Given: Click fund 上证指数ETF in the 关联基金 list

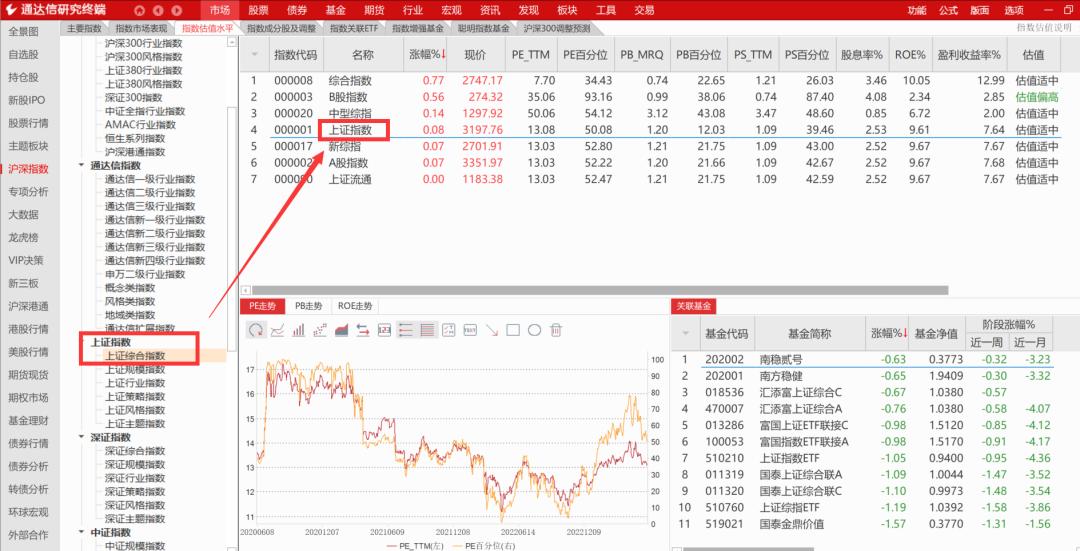Looking at the screenshot, I should (x=790, y=458).
